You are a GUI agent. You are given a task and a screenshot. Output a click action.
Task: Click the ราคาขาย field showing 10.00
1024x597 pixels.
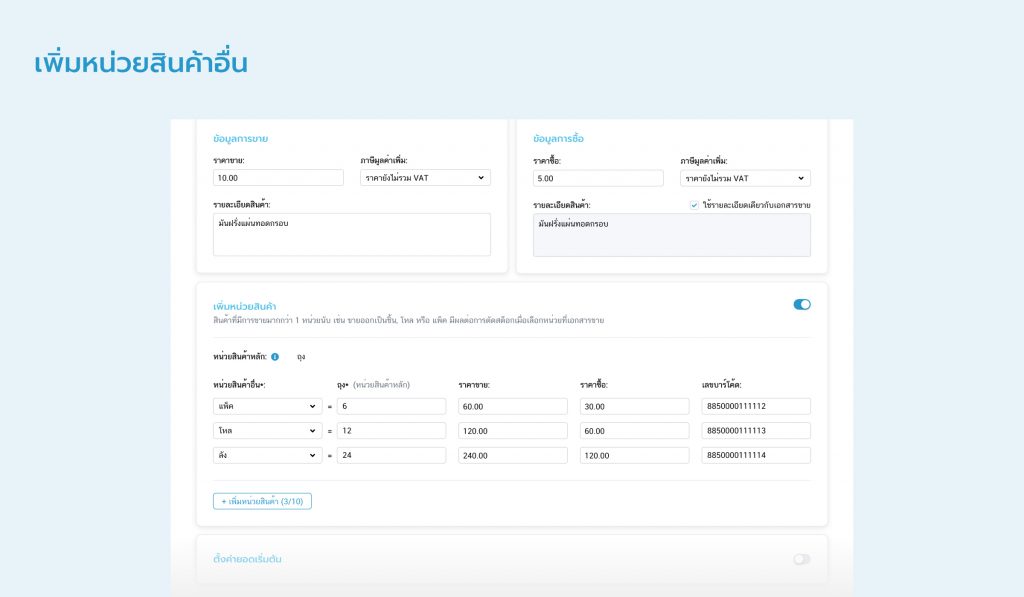pos(278,178)
